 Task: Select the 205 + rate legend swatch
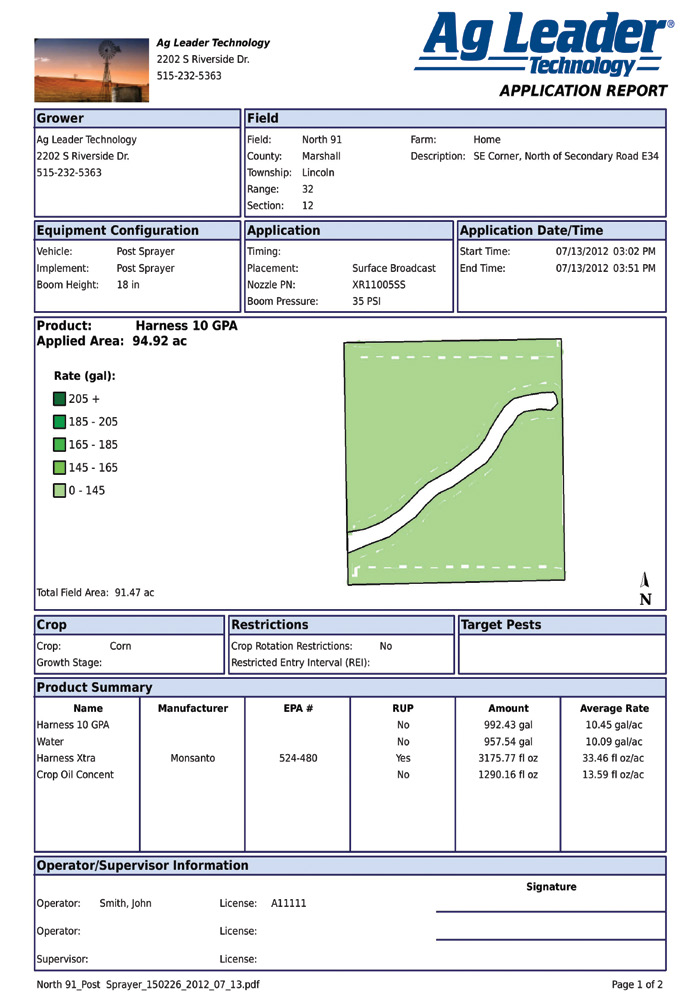59,399
